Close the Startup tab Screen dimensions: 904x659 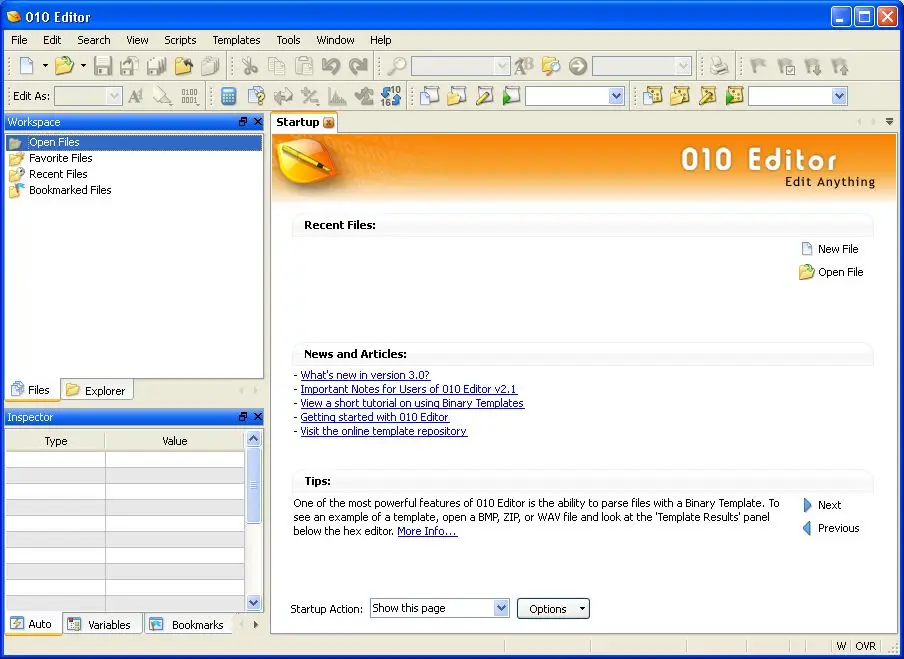coord(329,122)
